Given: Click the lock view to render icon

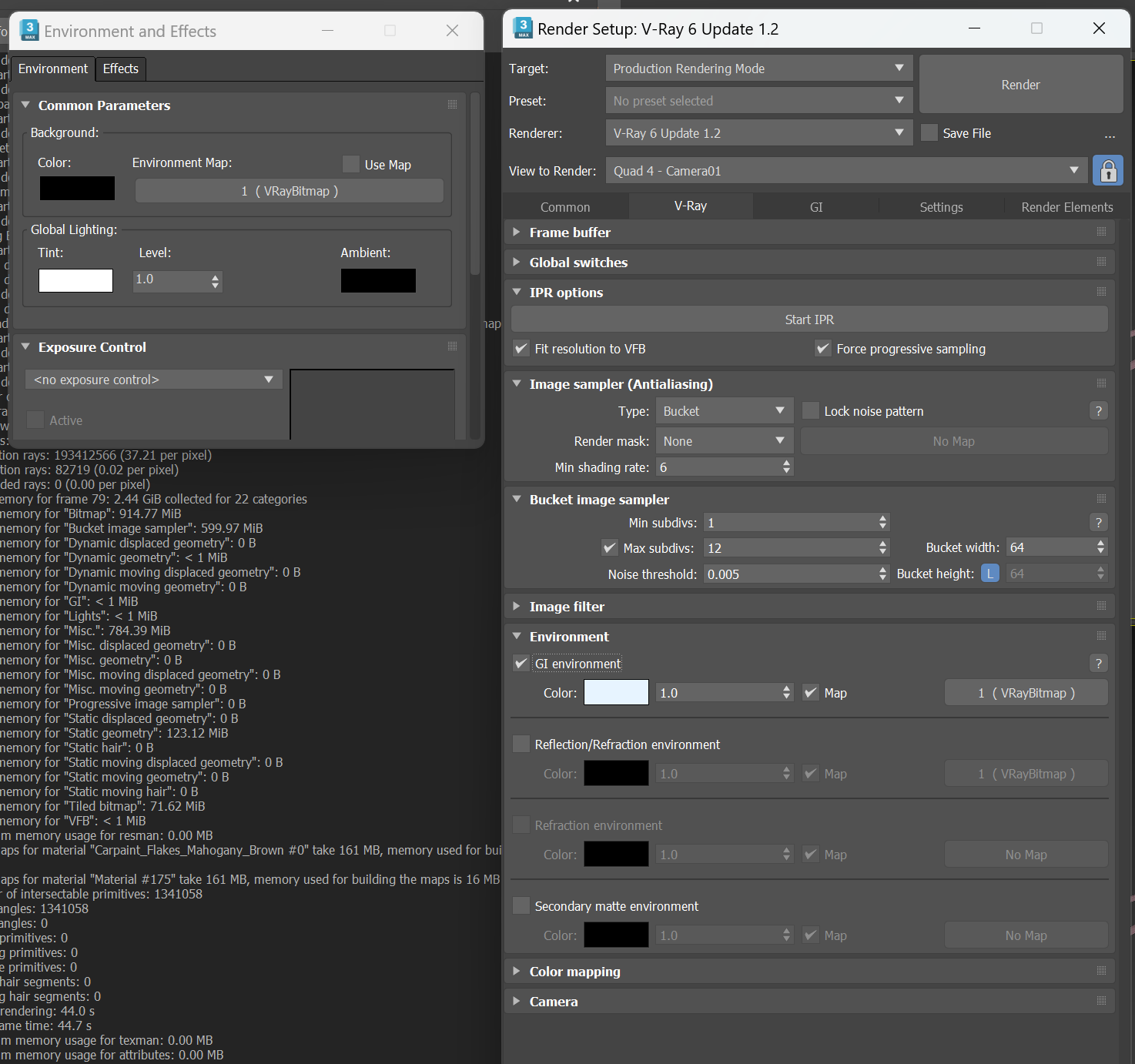Looking at the screenshot, I should coord(1107,170).
